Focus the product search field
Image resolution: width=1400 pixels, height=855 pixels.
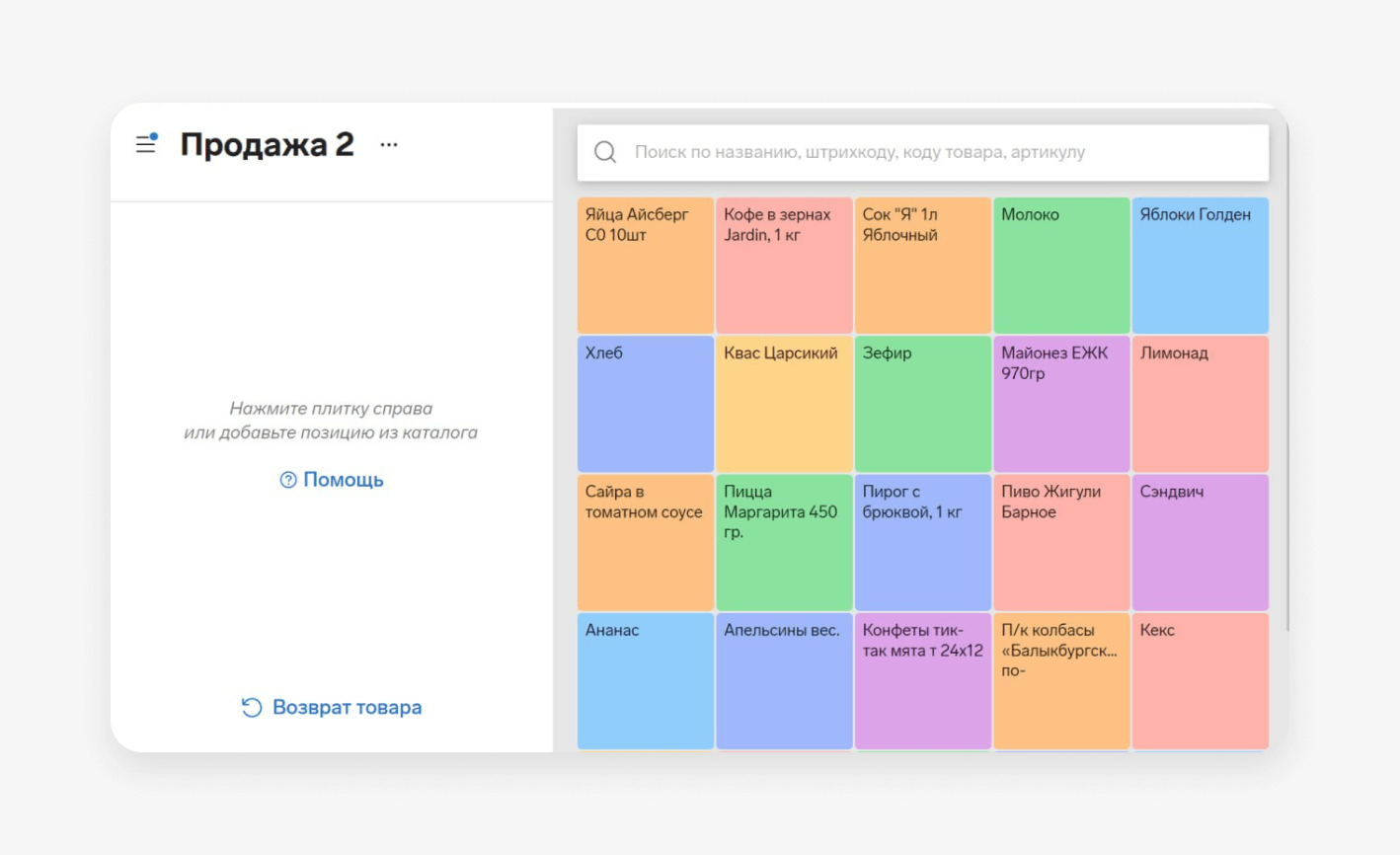(923, 152)
